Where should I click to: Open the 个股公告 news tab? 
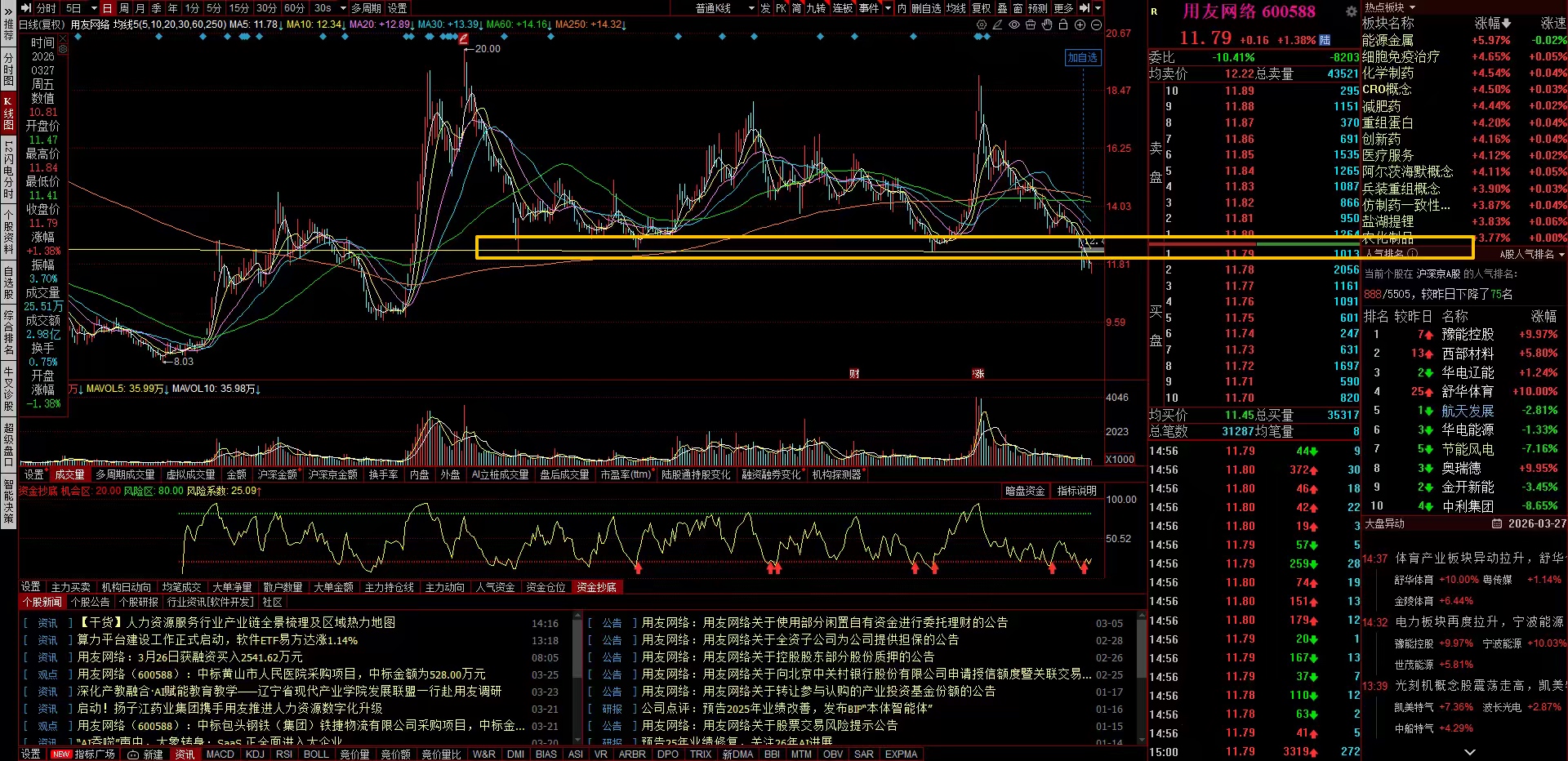click(91, 602)
